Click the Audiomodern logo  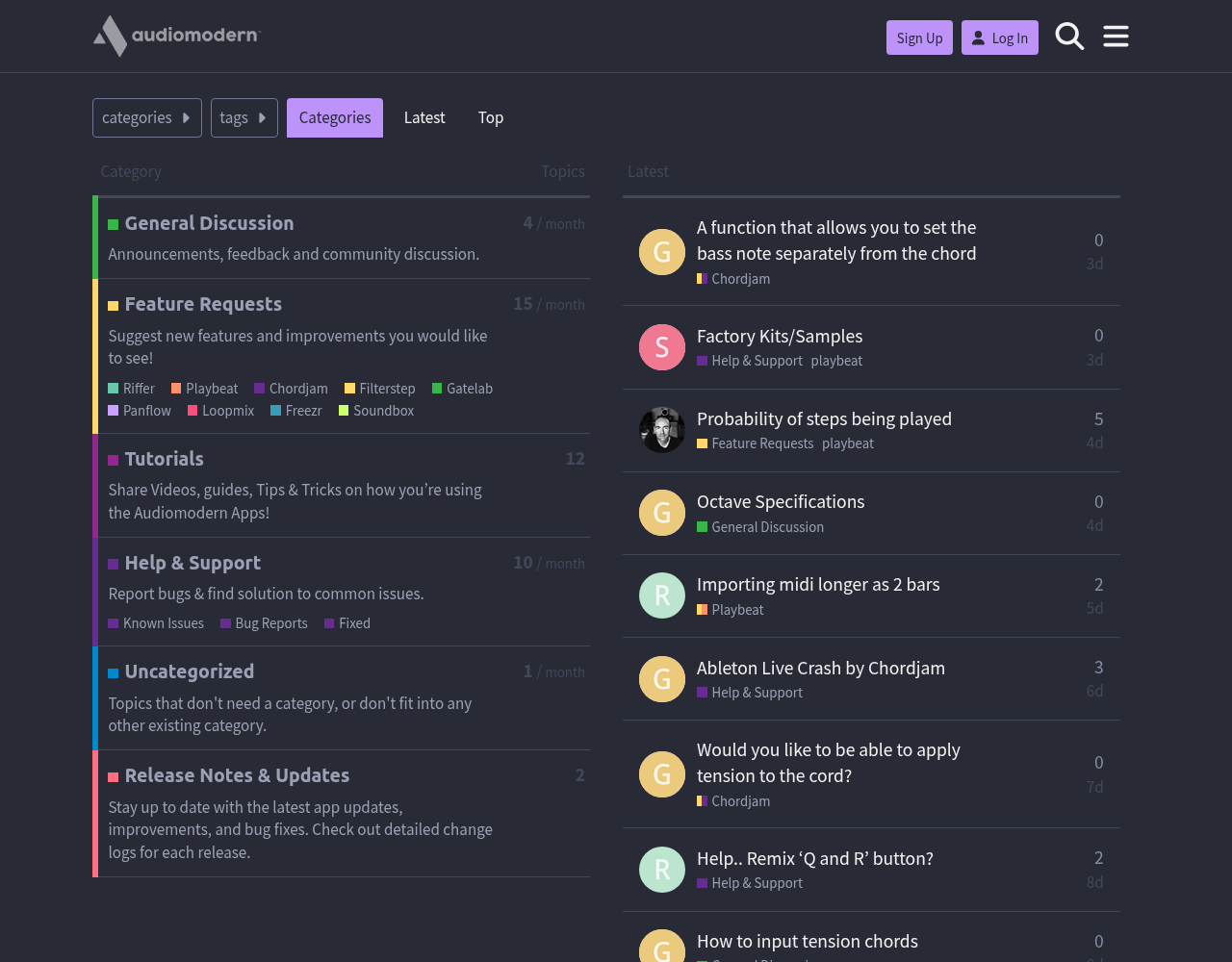[176, 36]
